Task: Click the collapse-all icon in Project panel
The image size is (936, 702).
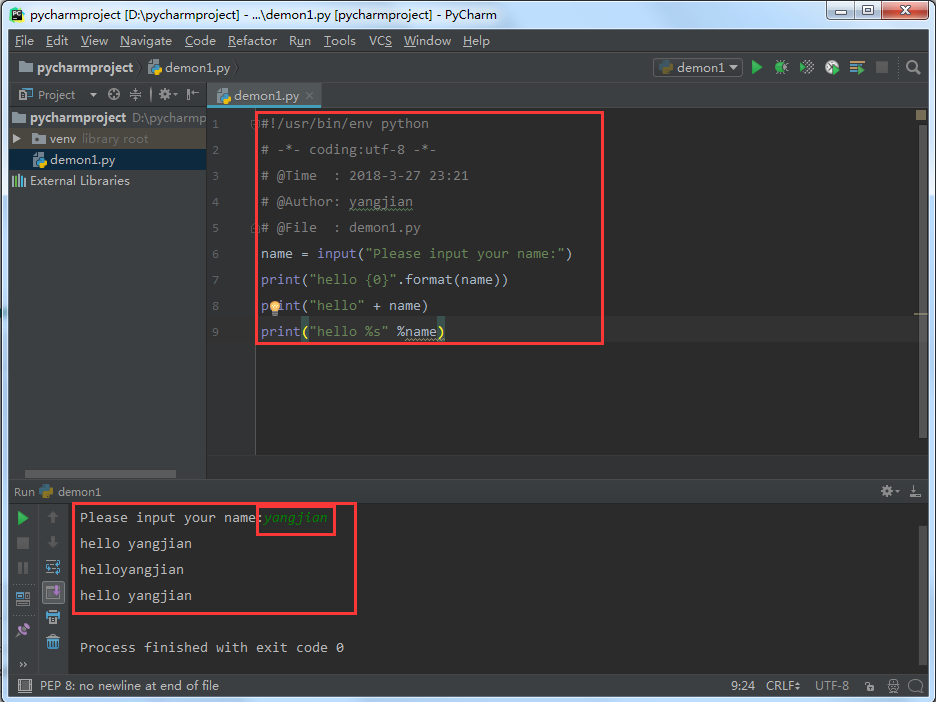Action: click(136, 94)
